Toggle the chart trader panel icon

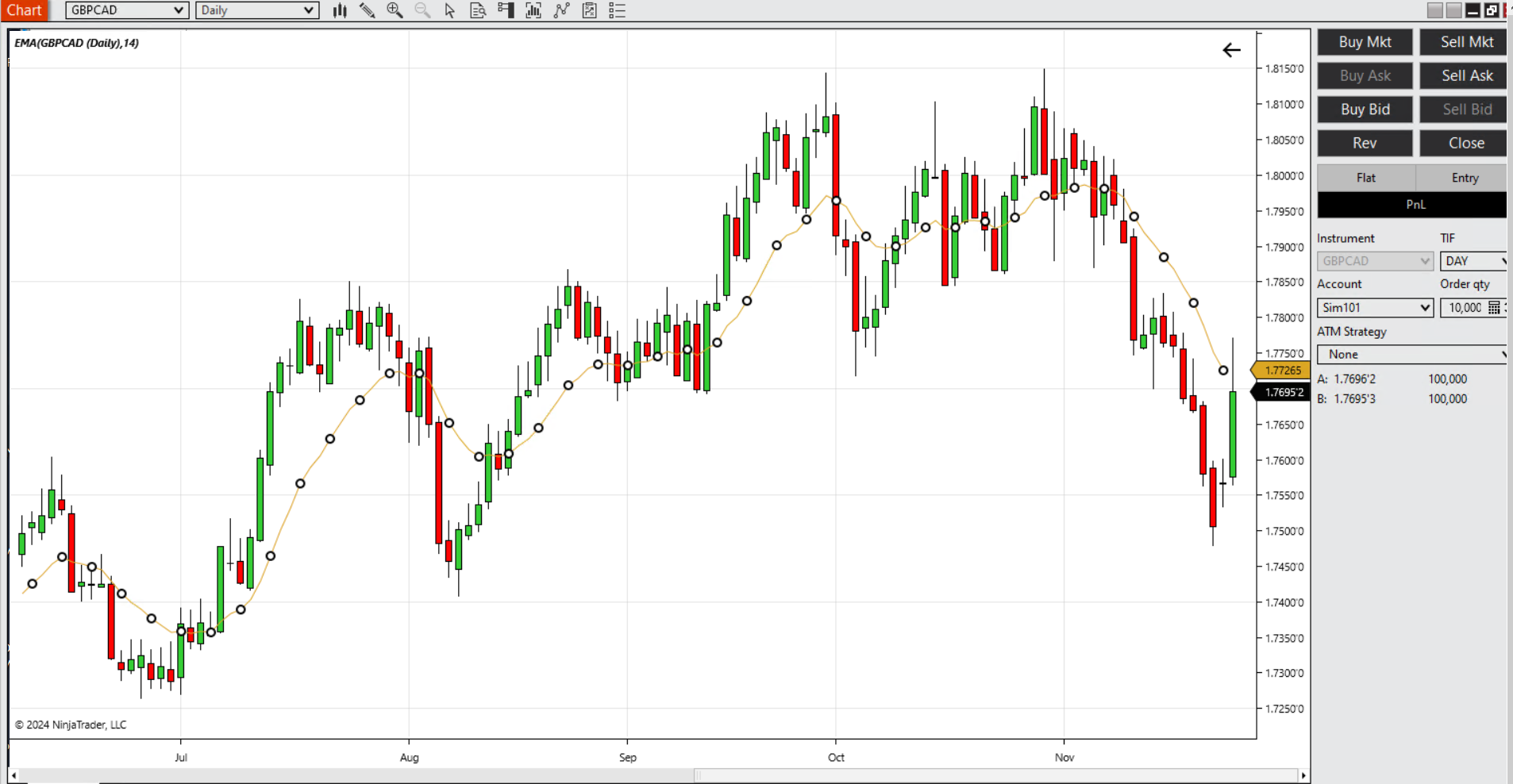pos(506,10)
